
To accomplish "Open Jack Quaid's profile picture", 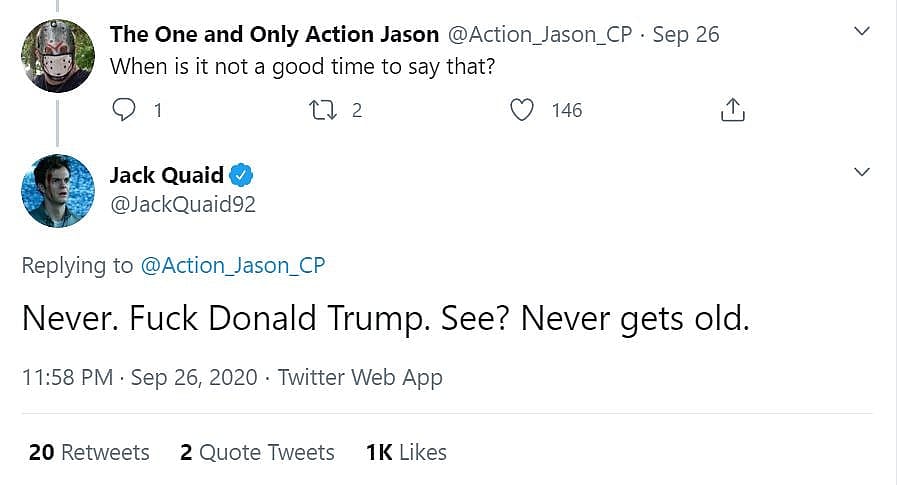I will pyautogui.click(x=58, y=191).
